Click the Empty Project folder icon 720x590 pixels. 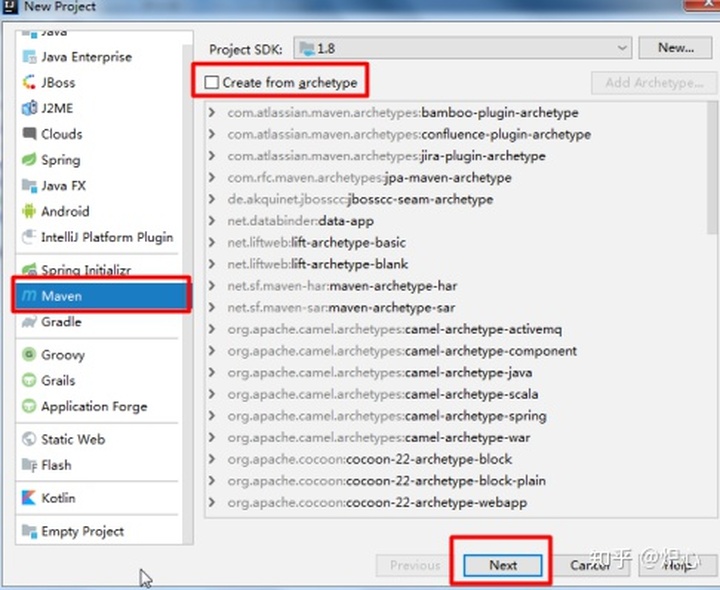(x=29, y=531)
